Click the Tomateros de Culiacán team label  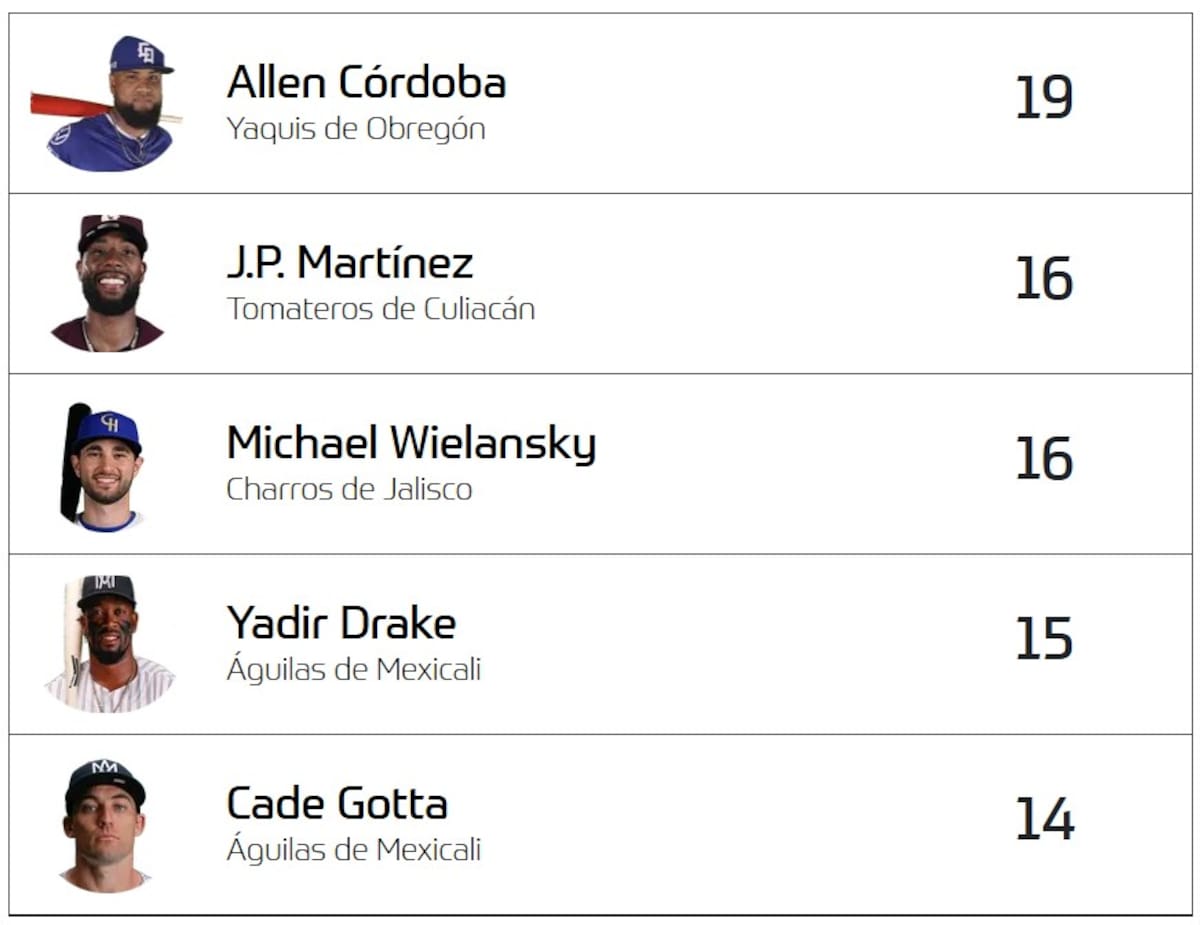click(380, 309)
